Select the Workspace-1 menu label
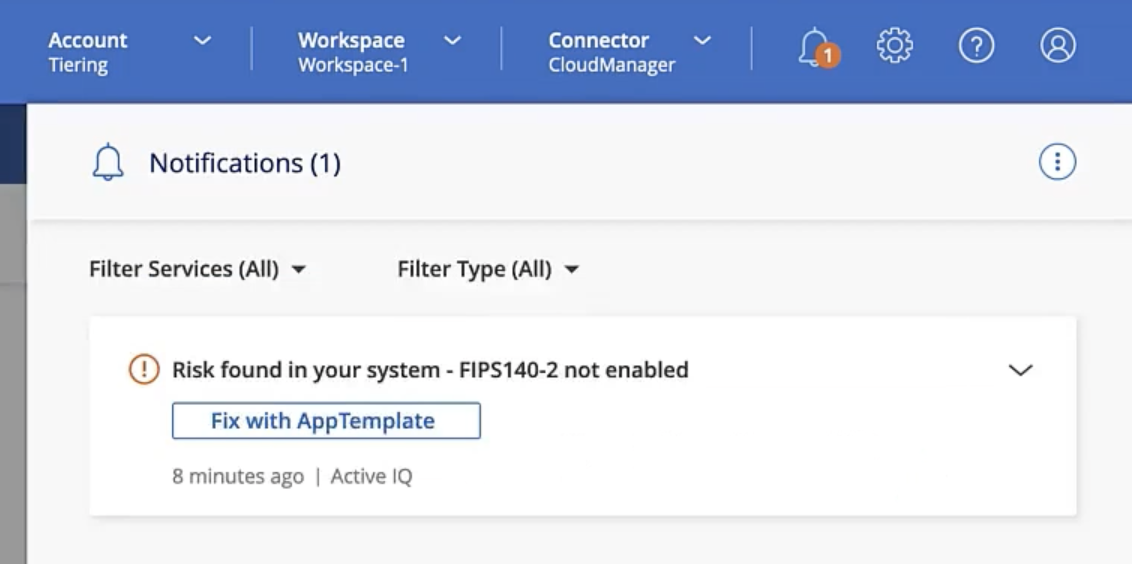 tap(352, 52)
